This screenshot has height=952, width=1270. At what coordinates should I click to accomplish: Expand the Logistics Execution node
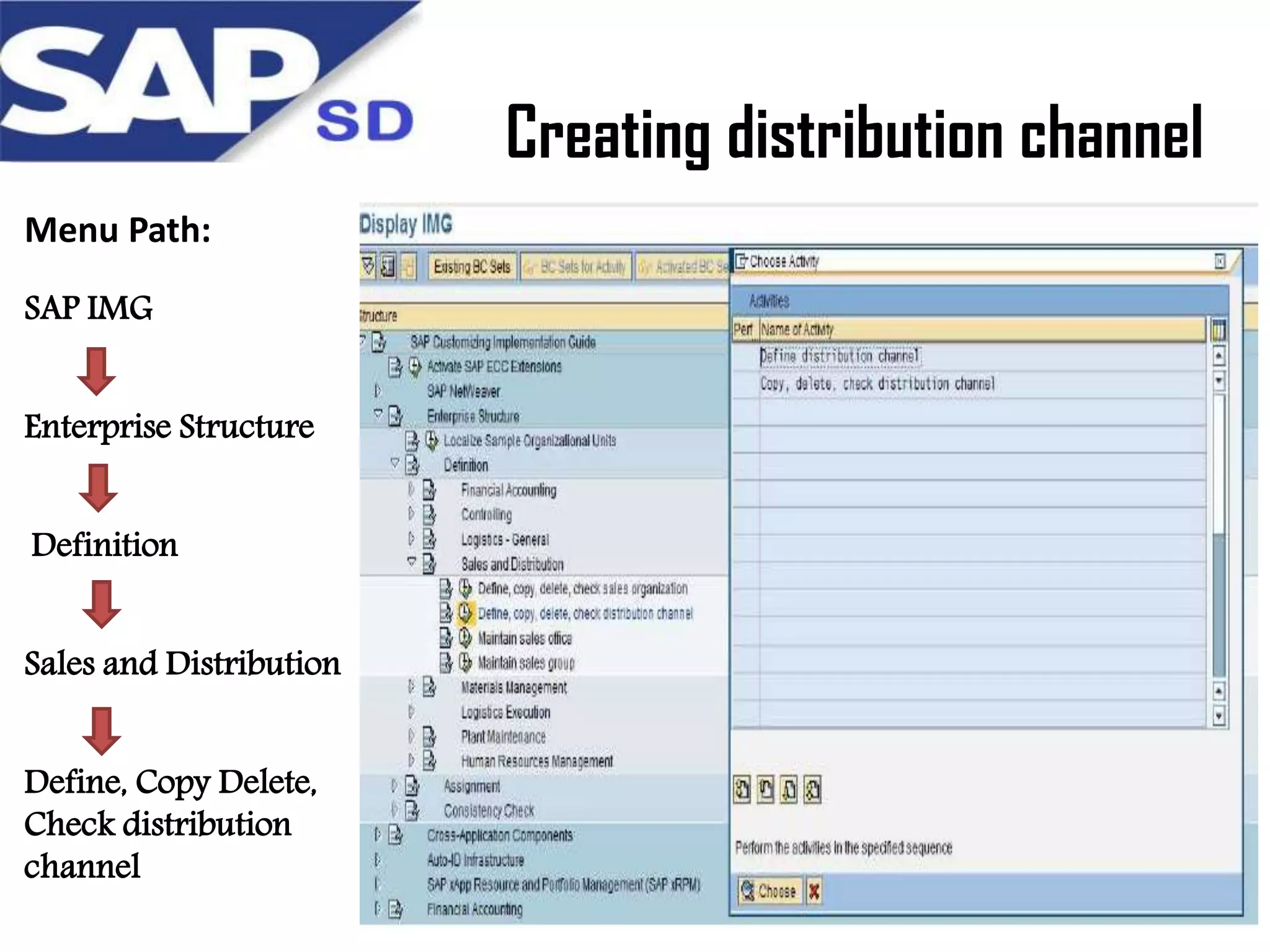(411, 711)
